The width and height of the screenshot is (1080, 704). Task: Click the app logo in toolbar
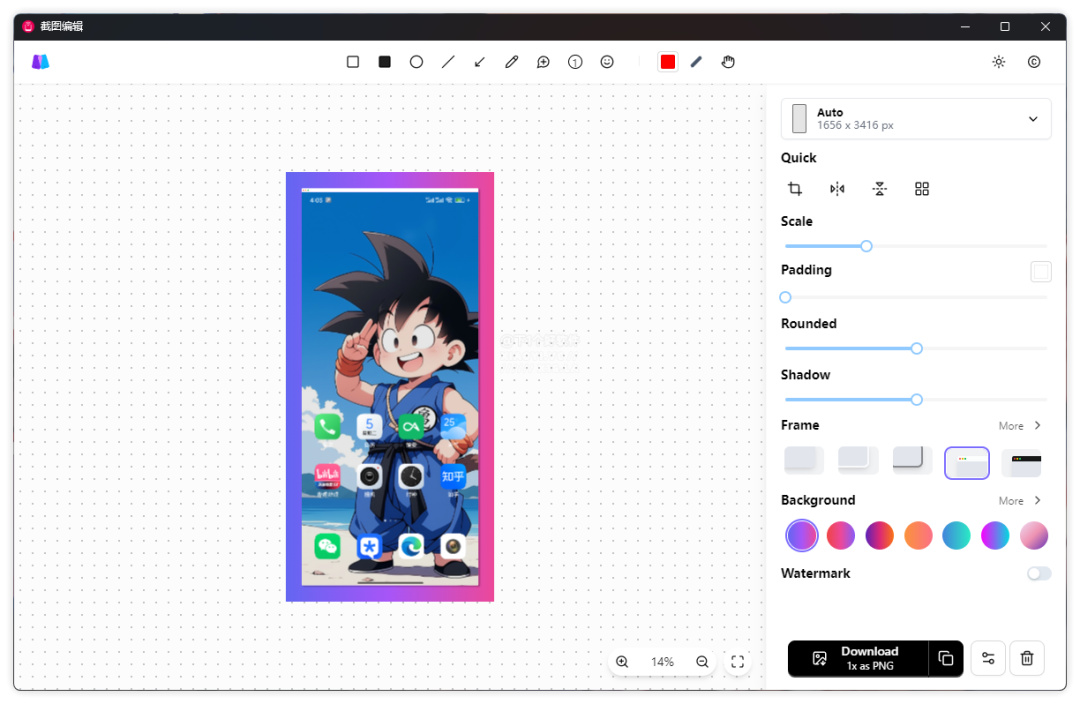(x=41, y=62)
